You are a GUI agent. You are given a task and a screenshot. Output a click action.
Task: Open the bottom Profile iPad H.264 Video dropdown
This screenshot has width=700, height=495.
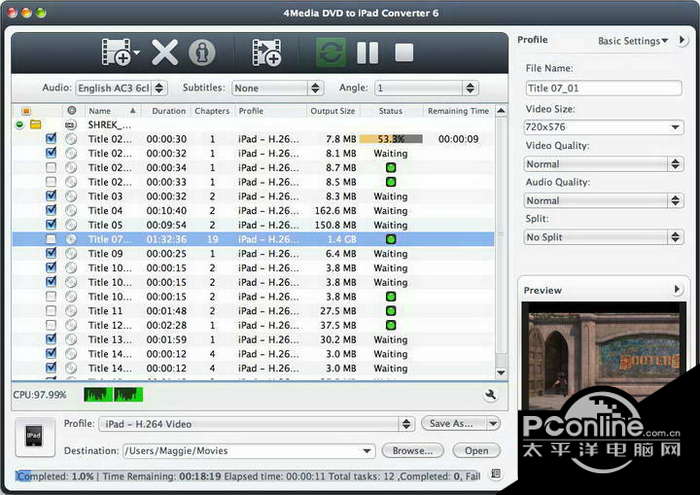256,424
